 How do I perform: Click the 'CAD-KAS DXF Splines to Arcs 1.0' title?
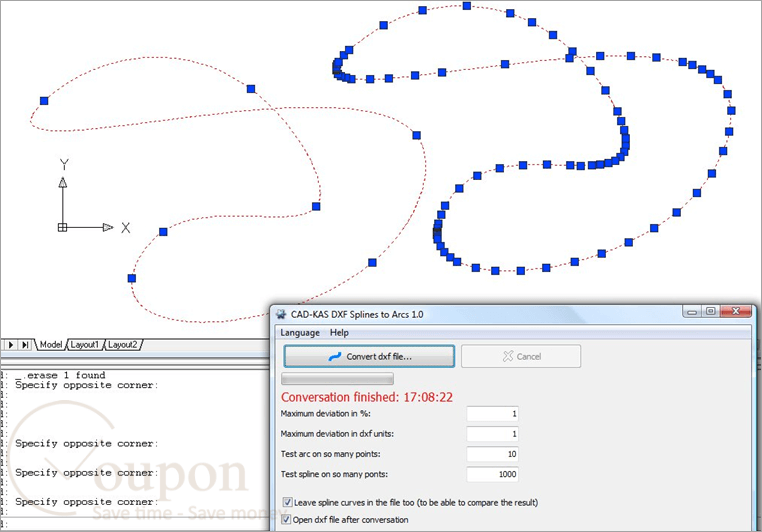click(x=357, y=314)
